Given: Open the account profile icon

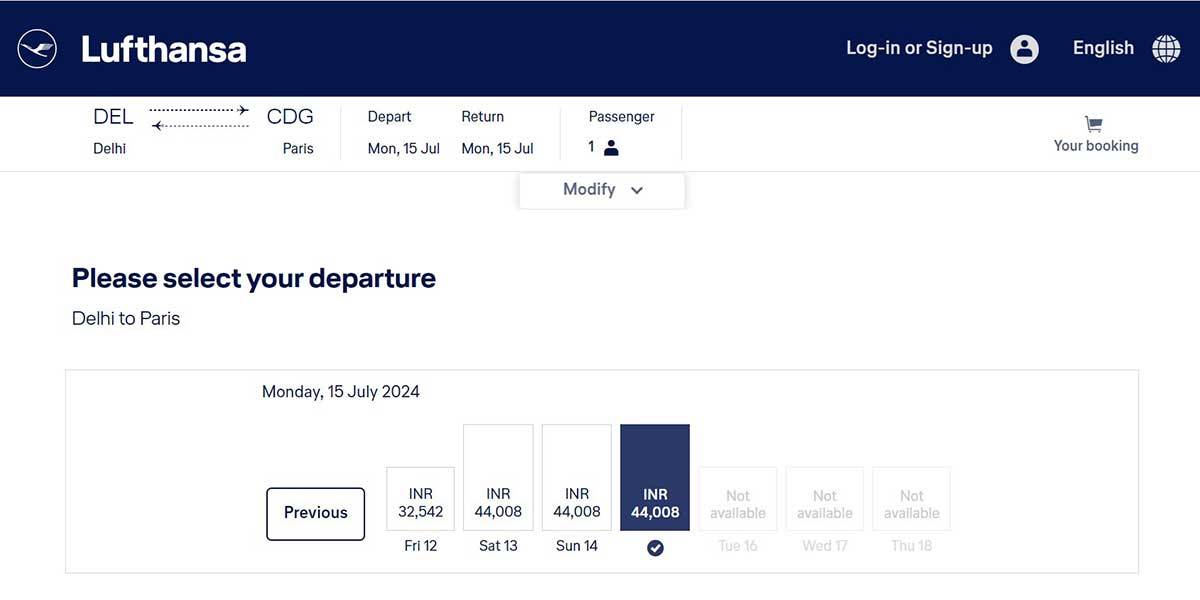Looking at the screenshot, I should 1023,48.
